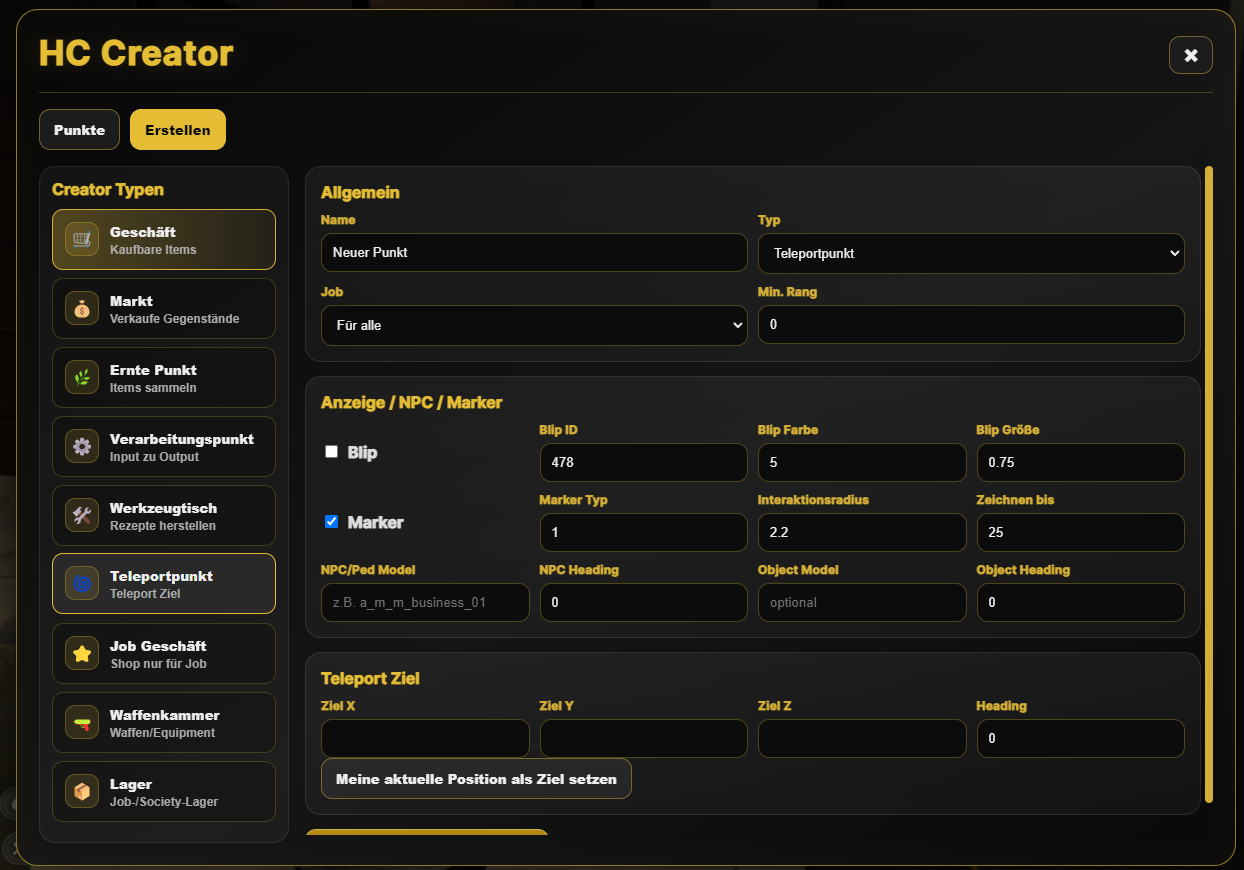Close the HC Creator window
1244x870 pixels.
[x=1191, y=55]
